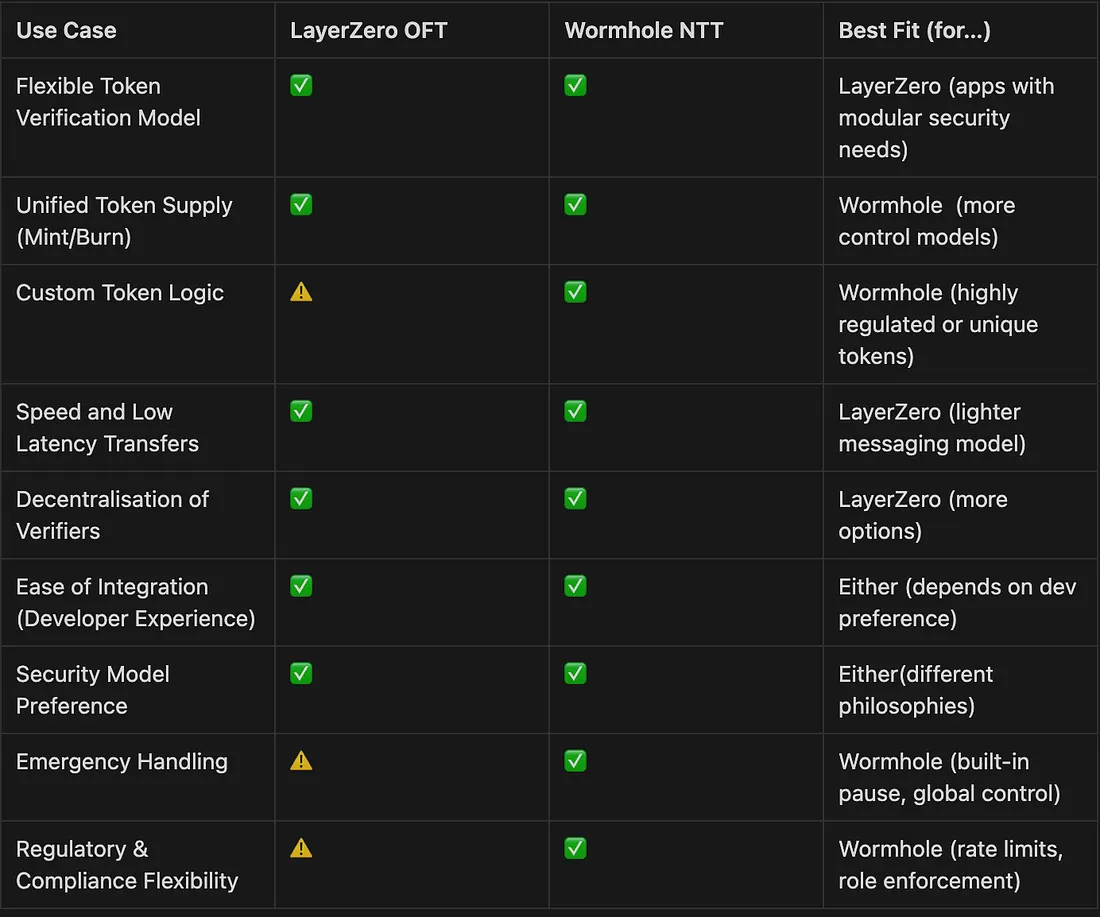This screenshot has width=1100, height=917.
Task: Click the warning icon in Custom Token Logic row
Action: [x=301, y=292]
